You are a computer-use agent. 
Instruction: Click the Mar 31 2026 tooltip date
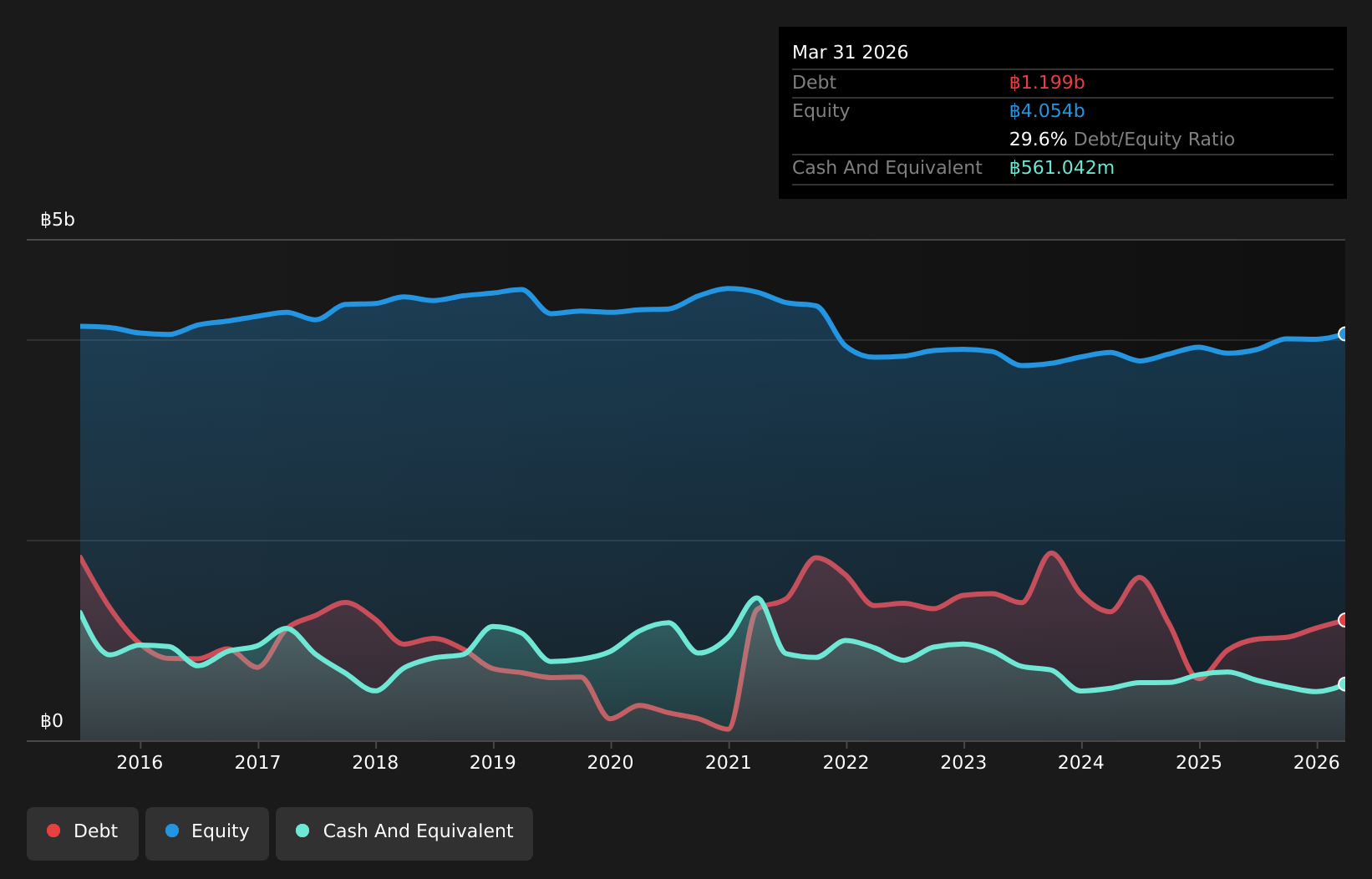[x=850, y=53]
